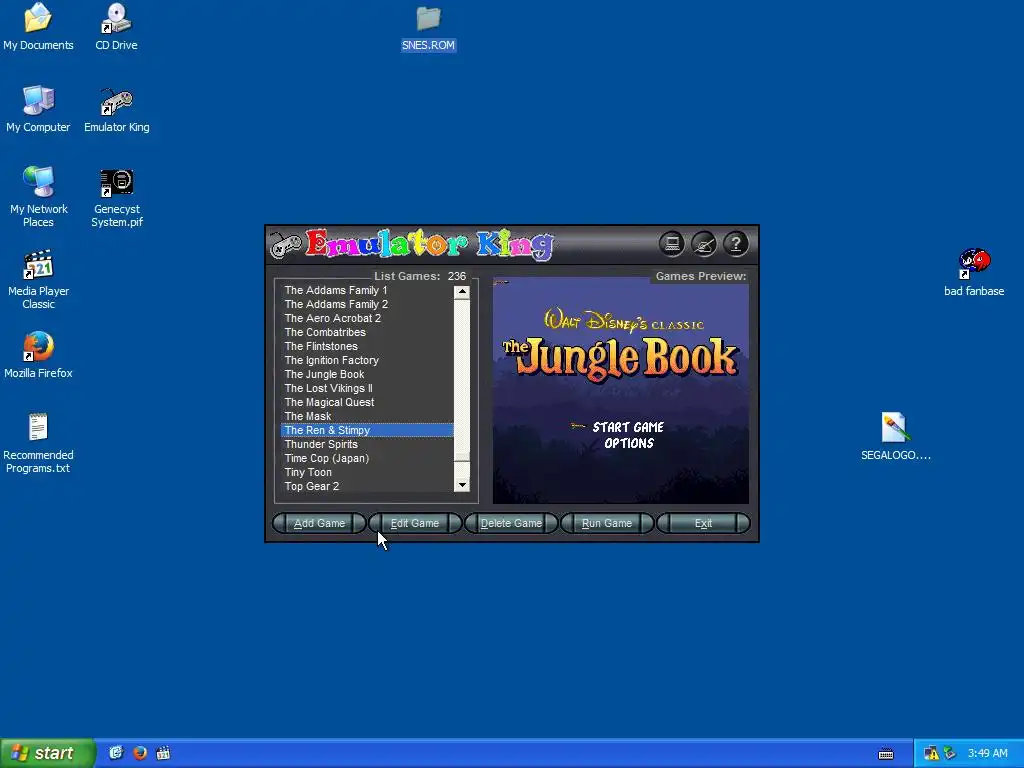Select The Magical Quest in list
Screen dimensions: 1024x768
[x=367, y=402]
